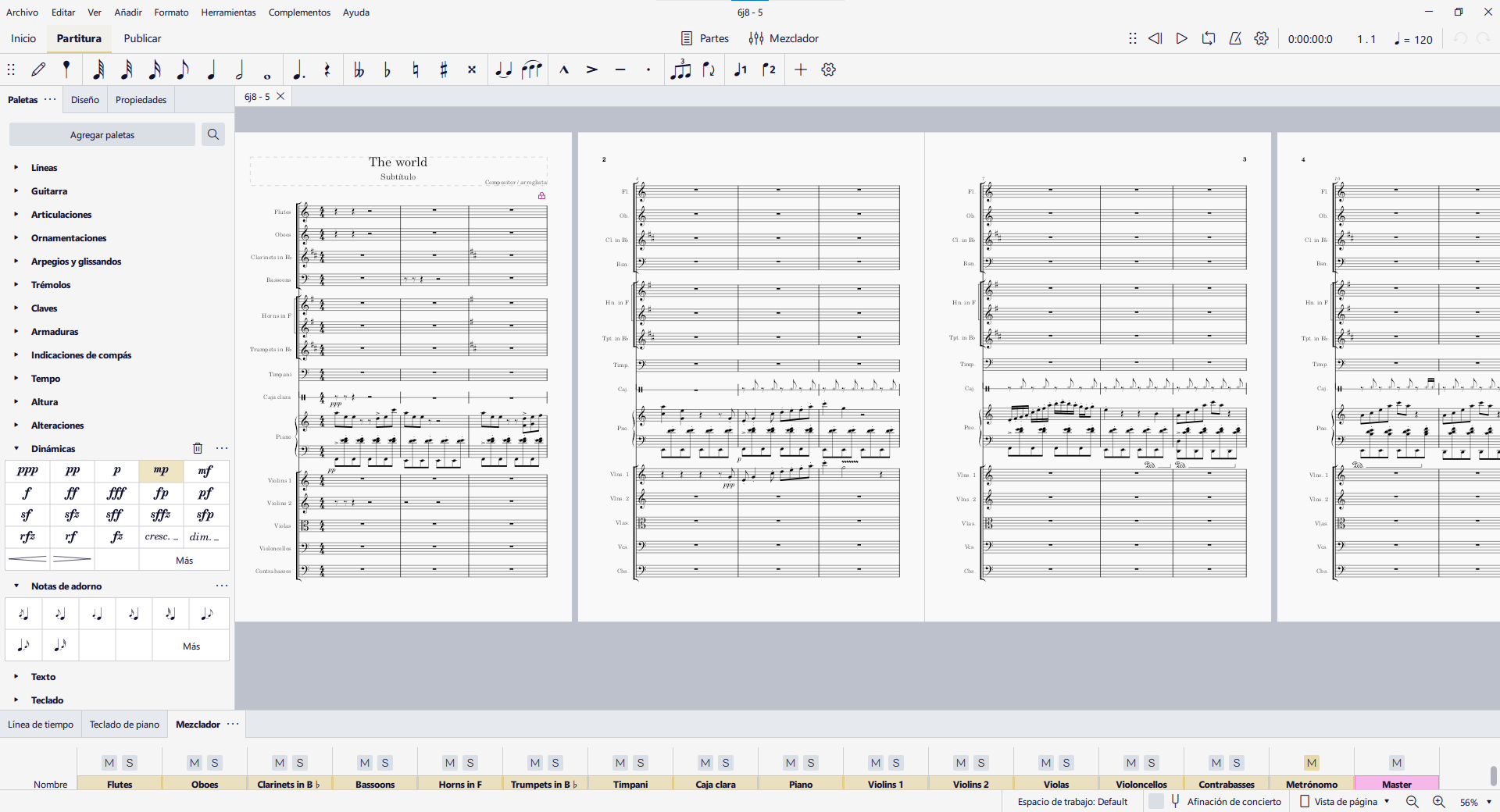1500x812 pixels.
Task: Switch to voice 1
Action: [x=741, y=69]
